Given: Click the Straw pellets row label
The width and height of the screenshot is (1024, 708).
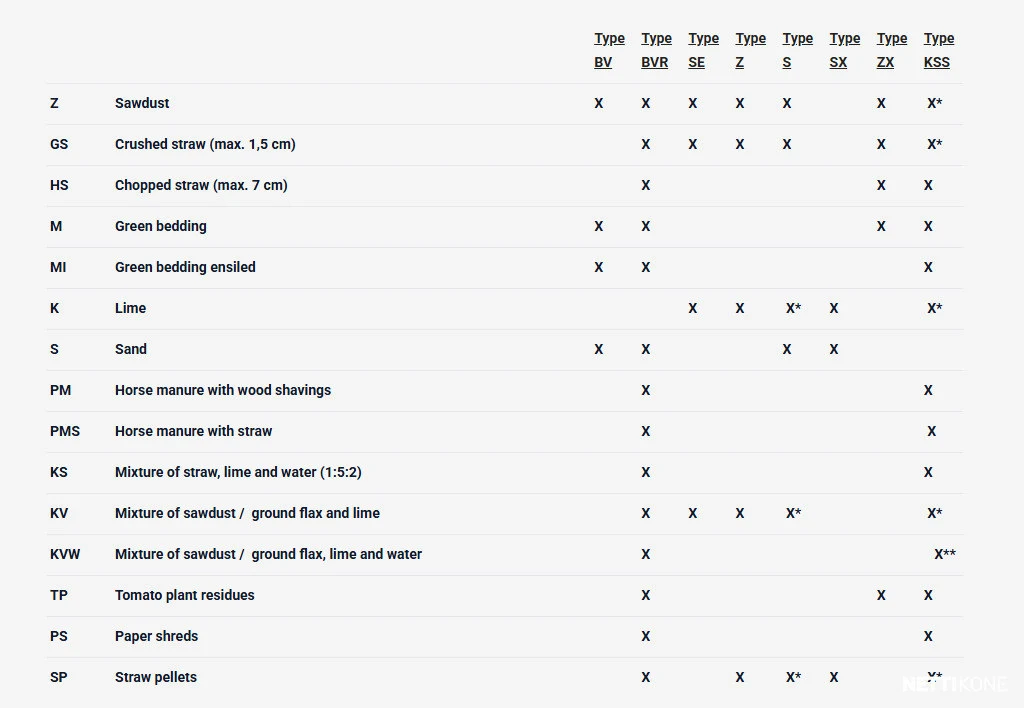Looking at the screenshot, I should pos(155,677).
